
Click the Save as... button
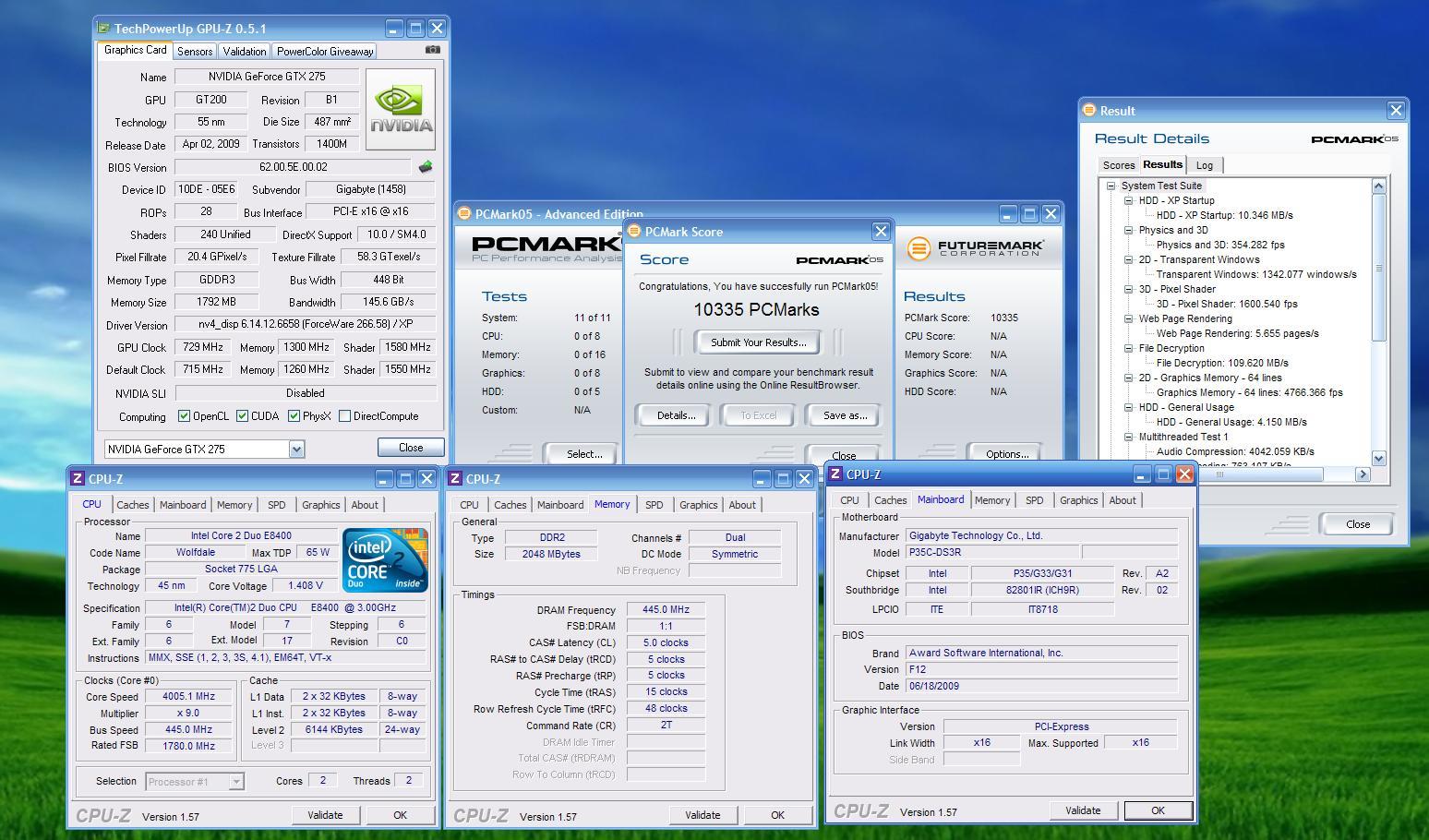coord(845,415)
